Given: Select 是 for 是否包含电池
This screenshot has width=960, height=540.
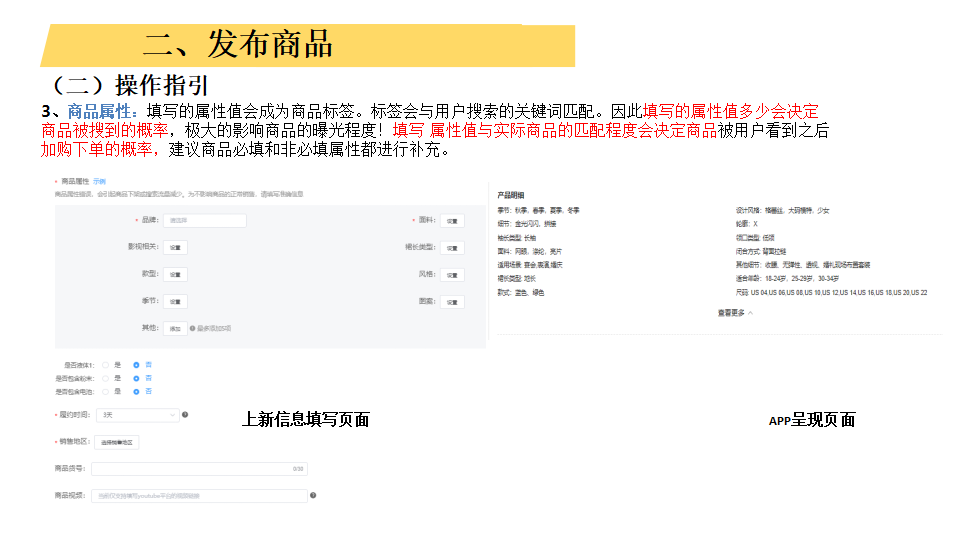Looking at the screenshot, I should (105, 392).
